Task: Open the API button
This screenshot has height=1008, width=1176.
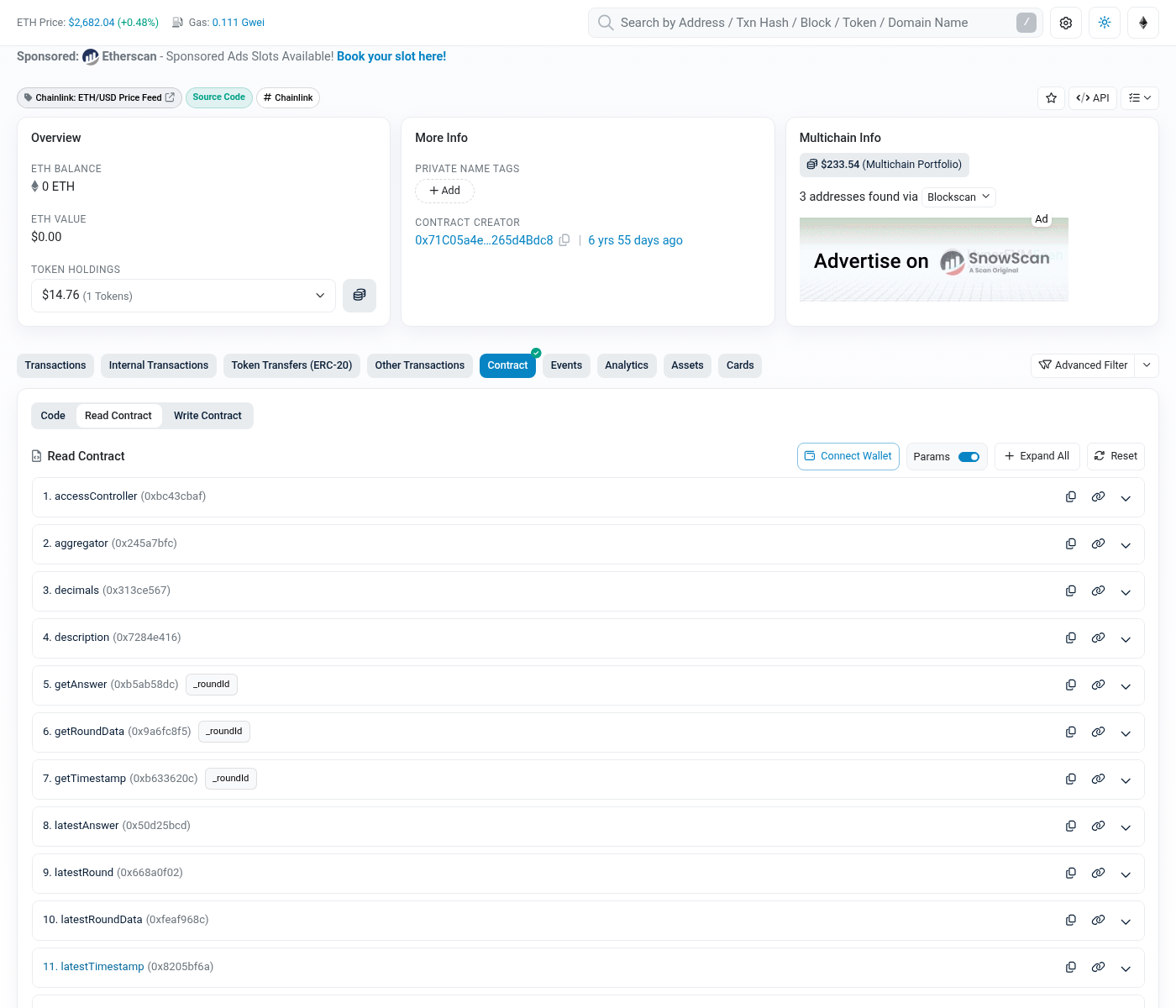Action: (1093, 97)
